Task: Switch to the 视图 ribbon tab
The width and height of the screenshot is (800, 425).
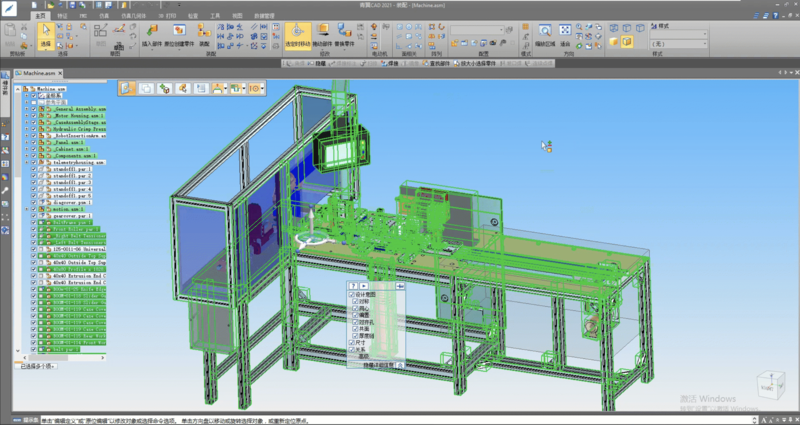Action: pyautogui.click(x=238, y=16)
